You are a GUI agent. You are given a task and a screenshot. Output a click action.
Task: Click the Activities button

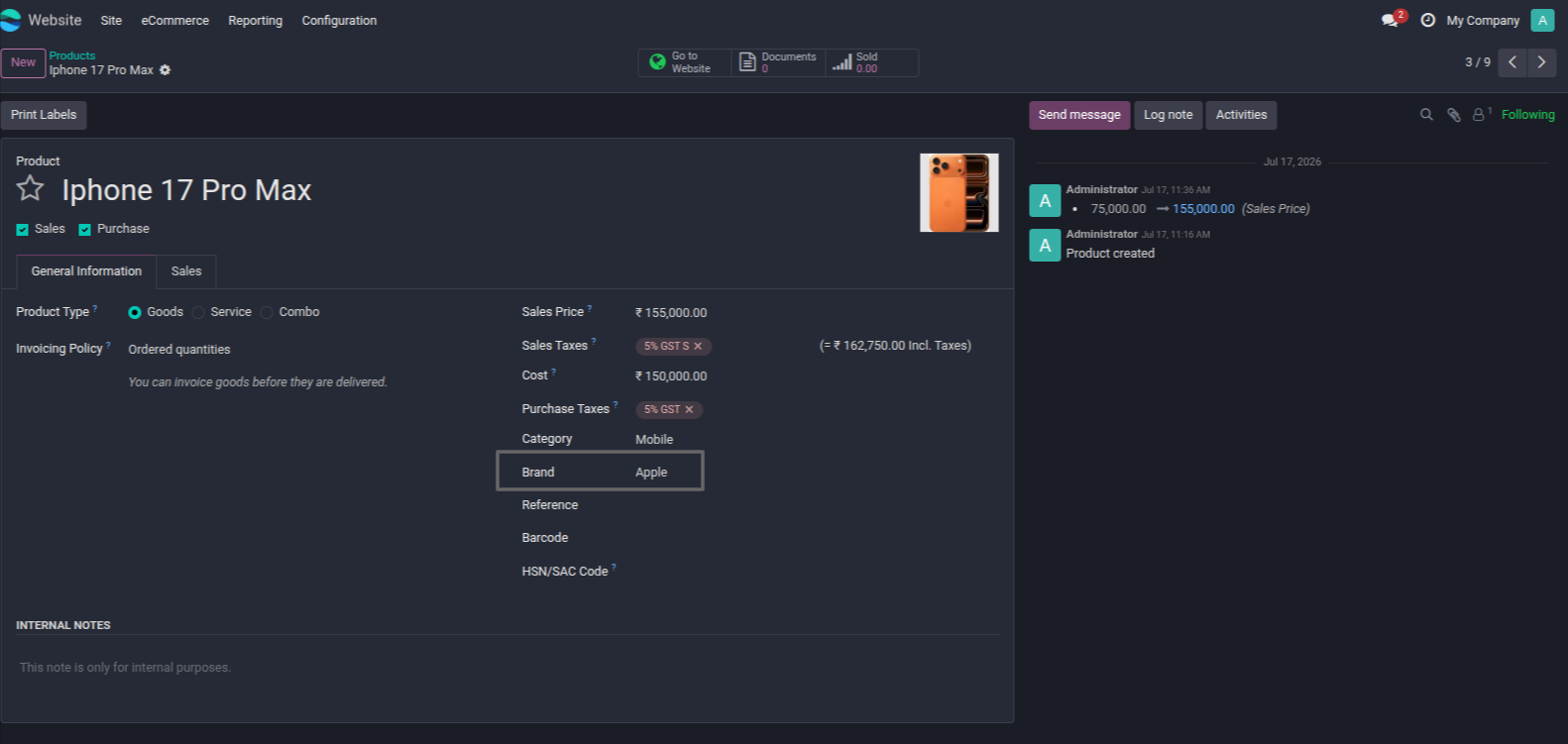click(x=1241, y=115)
